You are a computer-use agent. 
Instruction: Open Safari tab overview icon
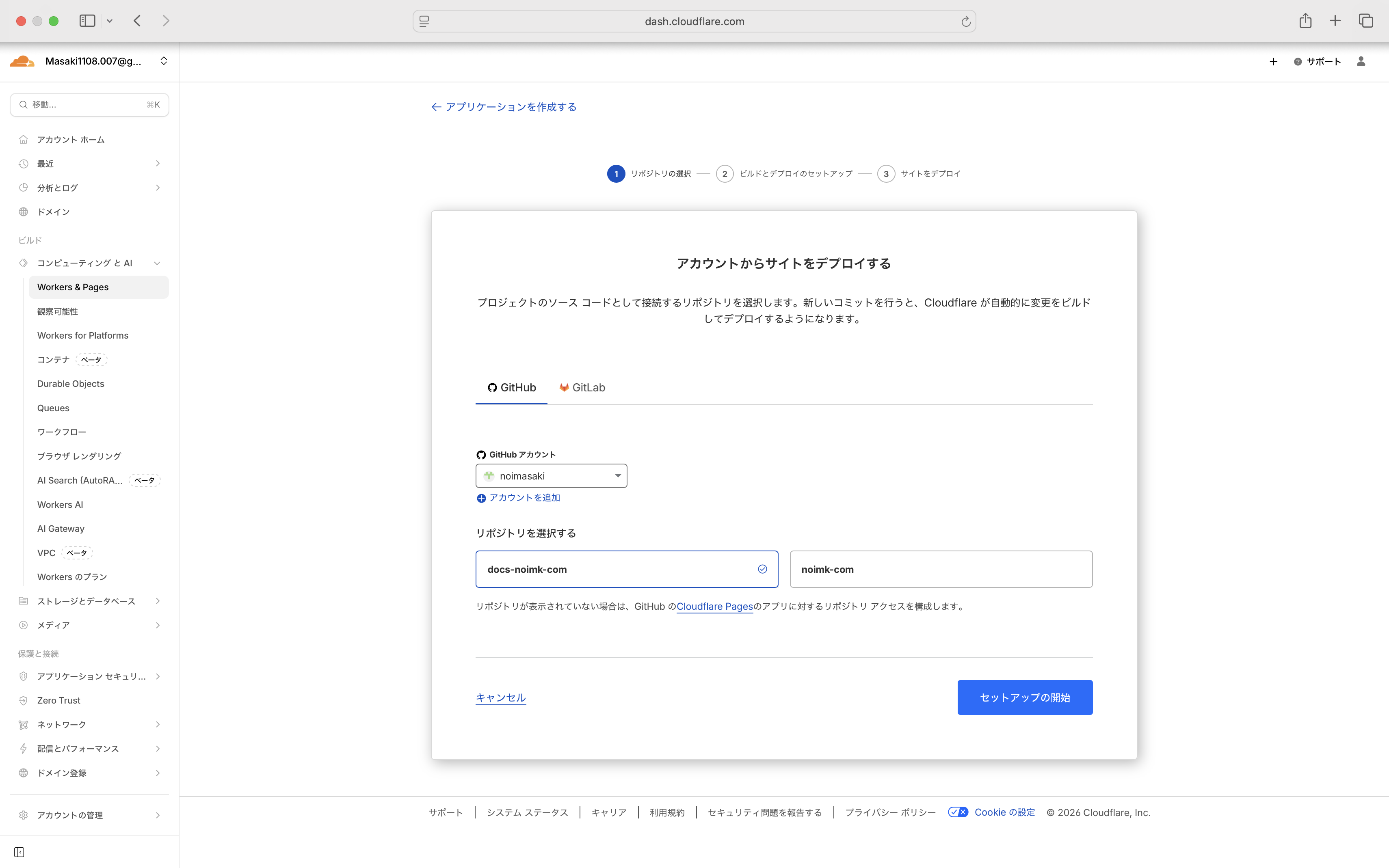(x=1365, y=21)
